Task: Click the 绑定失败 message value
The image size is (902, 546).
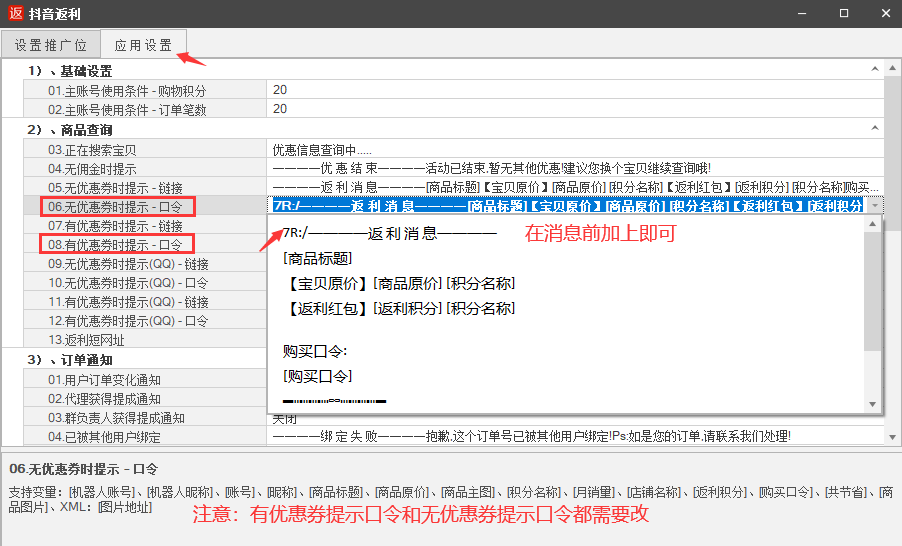Action: tap(575, 436)
